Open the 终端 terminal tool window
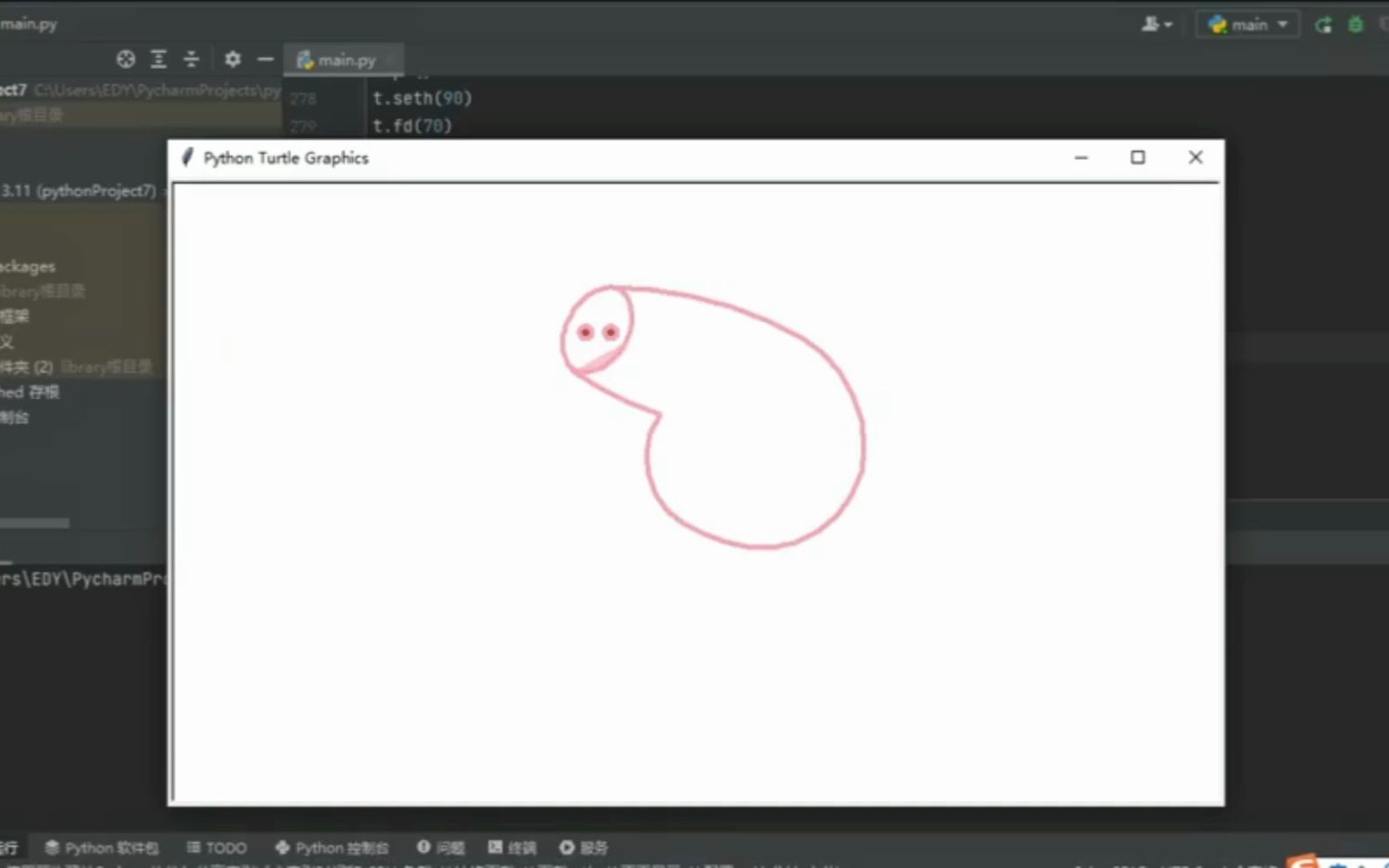Viewport: 1389px width, 868px height. coord(512,847)
